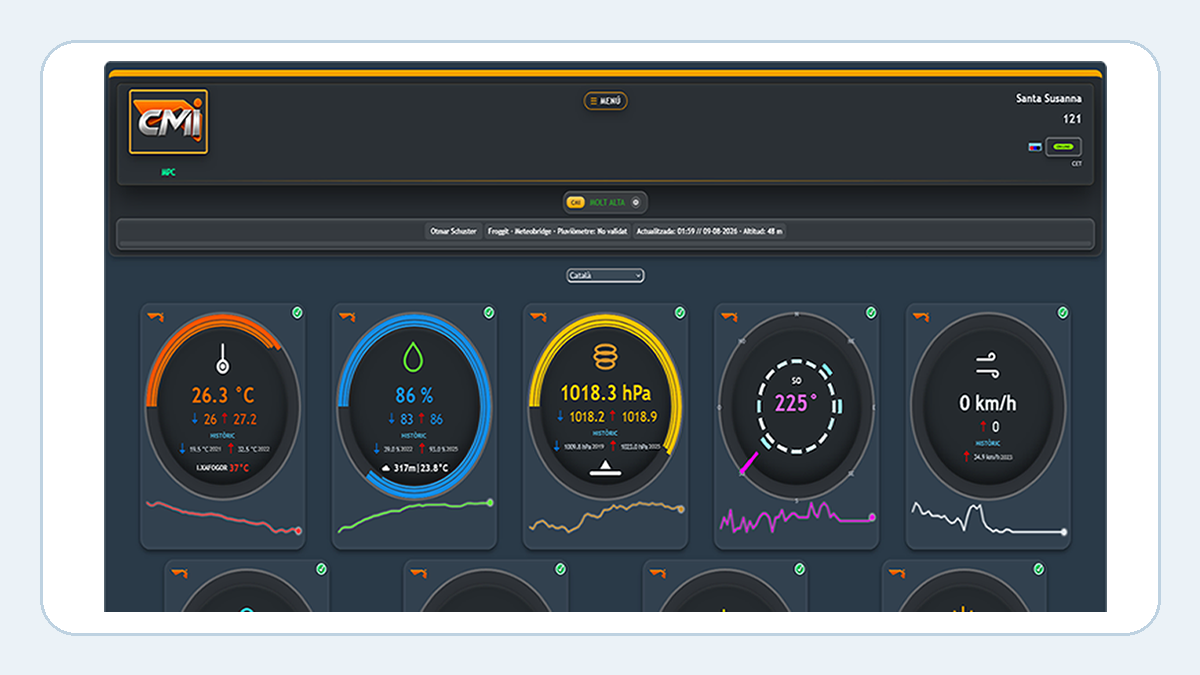Click green check badge on humidity card
The image size is (1200, 675).
click(x=488, y=313)
